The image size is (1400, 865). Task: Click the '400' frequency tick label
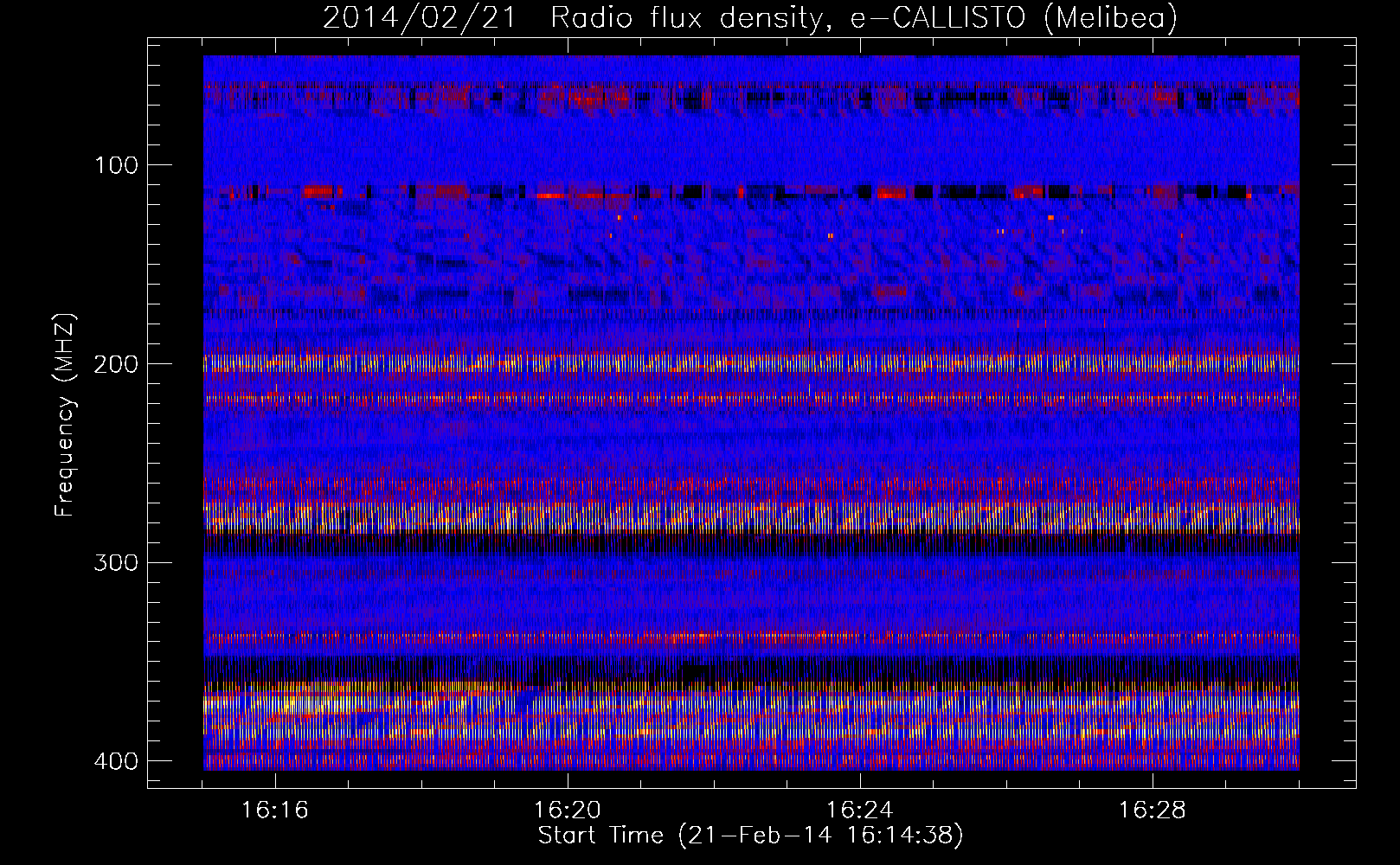115,761
